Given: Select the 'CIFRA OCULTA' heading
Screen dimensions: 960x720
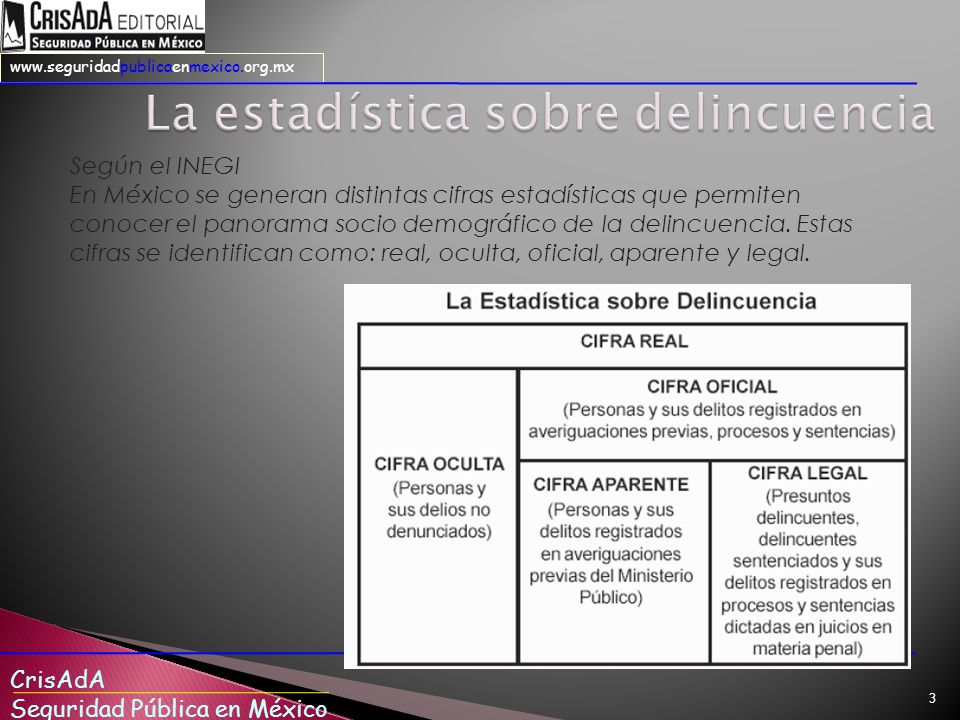Looking at the screenshot, I should pyautogui.click(x=439, y=464).
